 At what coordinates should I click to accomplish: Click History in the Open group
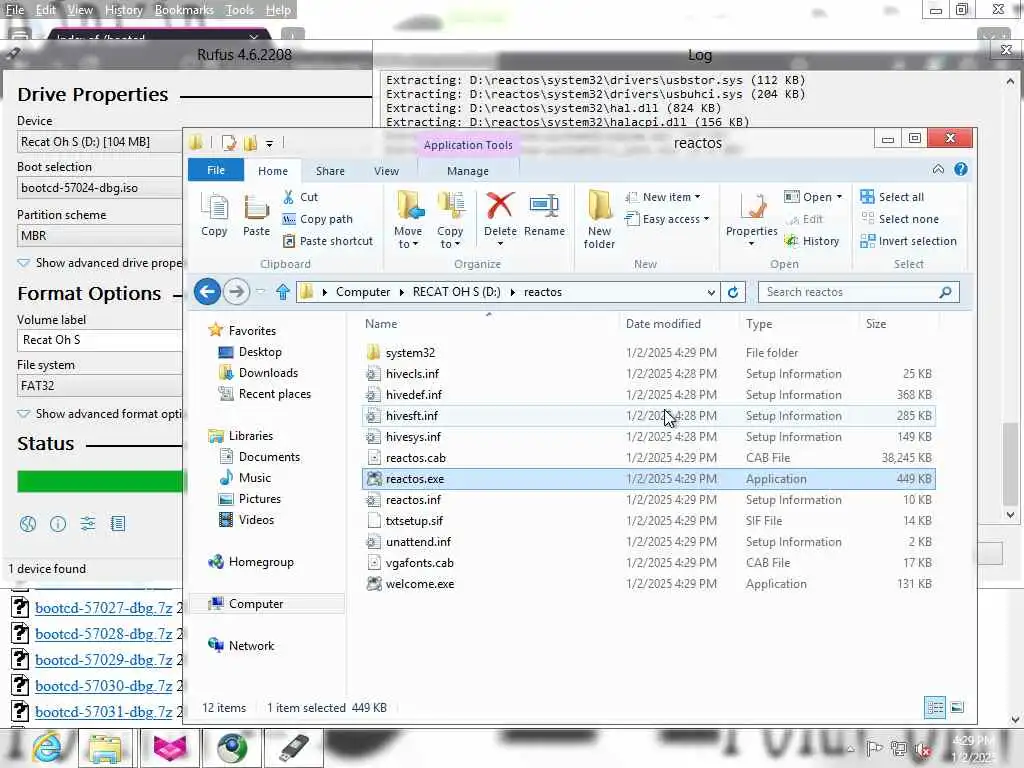(x=812, y=241)
